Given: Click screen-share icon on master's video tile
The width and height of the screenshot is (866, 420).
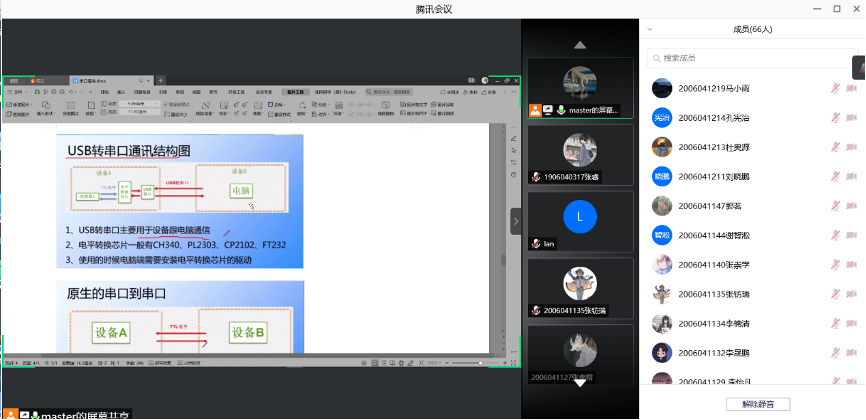Looking at the screenshot, I should [548, 109].
